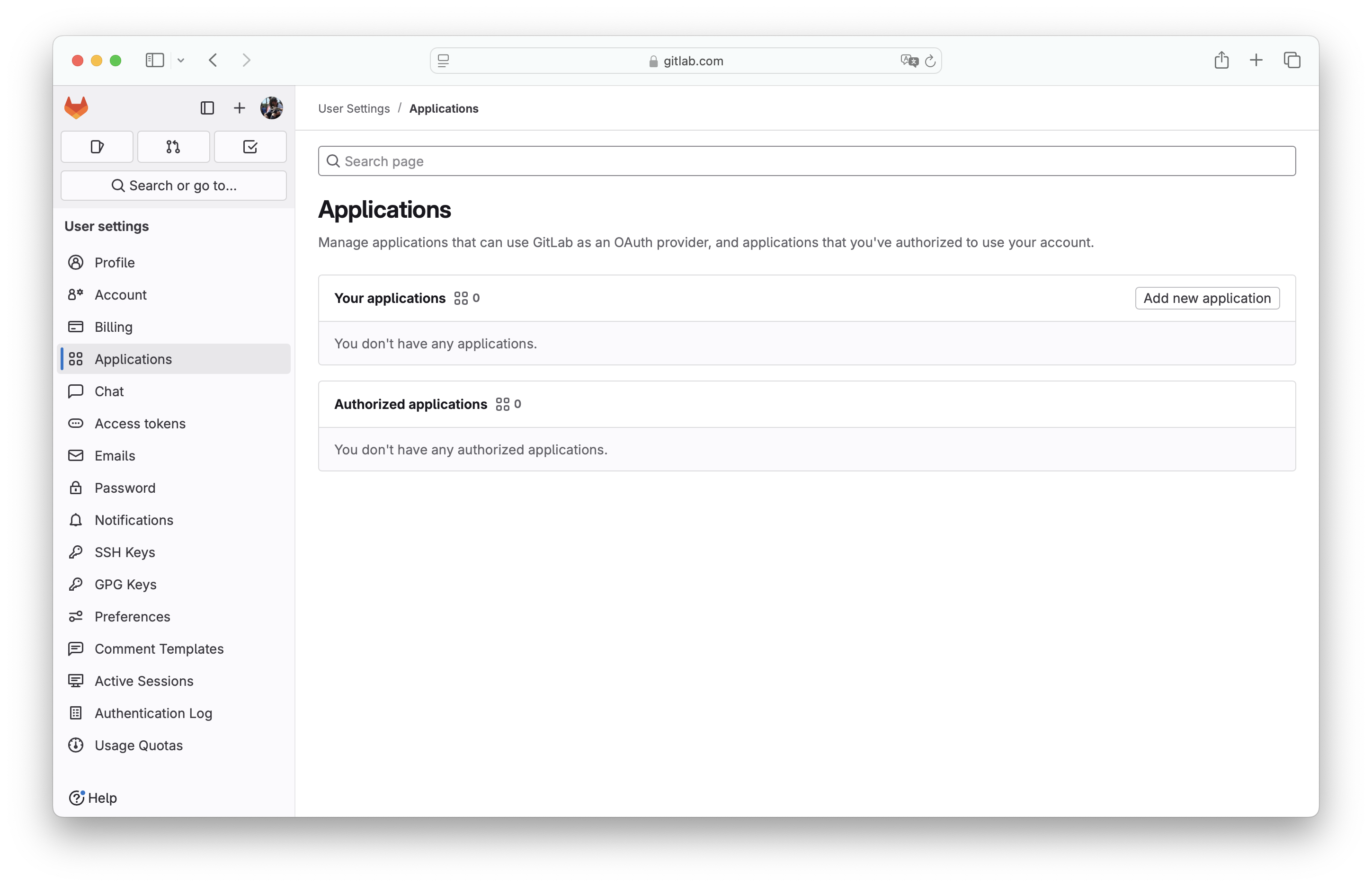This screenshot has height=887, width=1372.
Task: Open the To-do list icon
Action: [x=250, y=146]
